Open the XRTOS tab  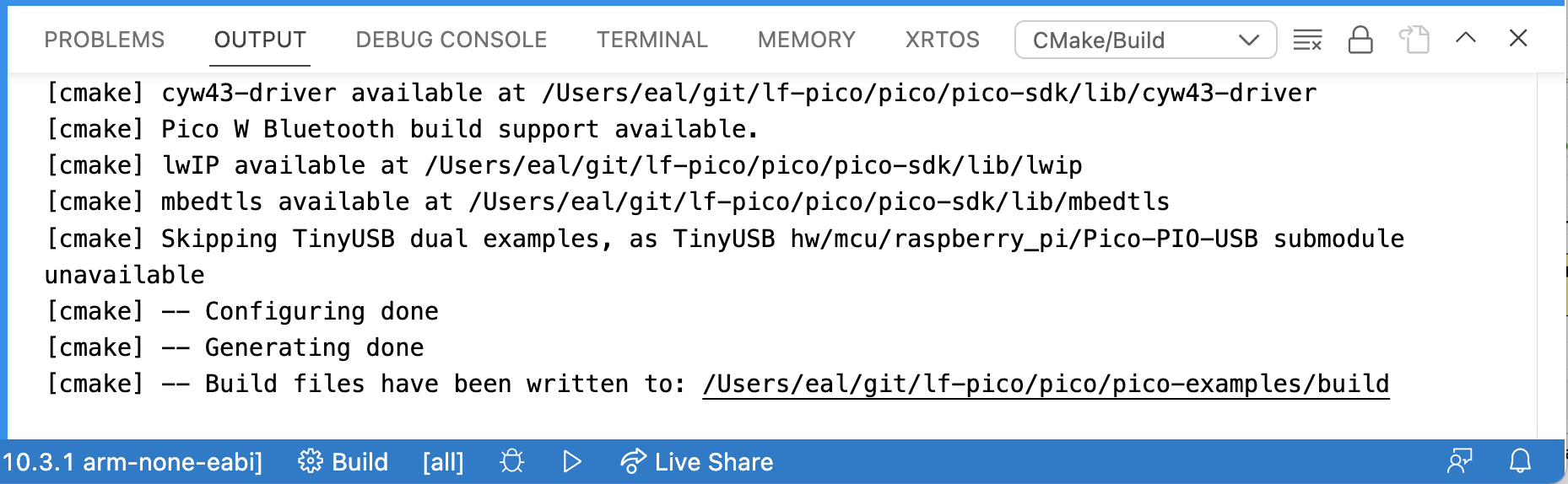(x=943, y=40)
